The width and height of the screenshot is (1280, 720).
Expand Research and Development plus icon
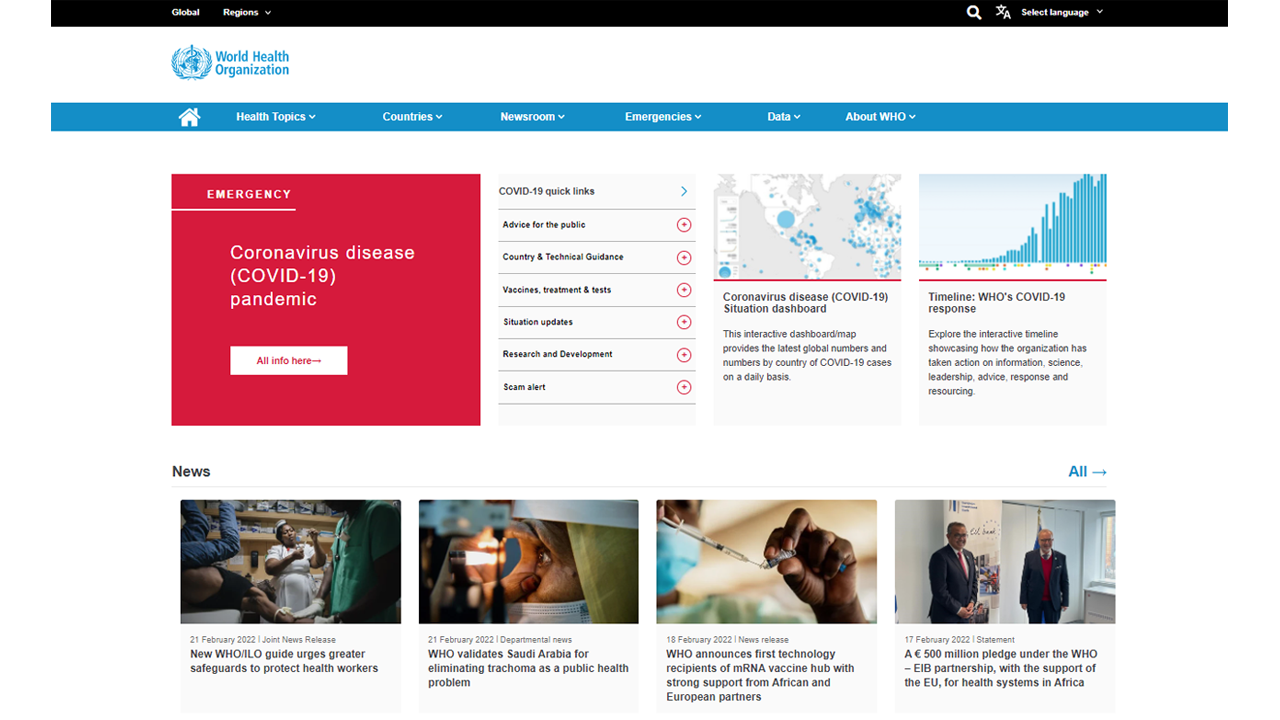(x=684, y=355)
